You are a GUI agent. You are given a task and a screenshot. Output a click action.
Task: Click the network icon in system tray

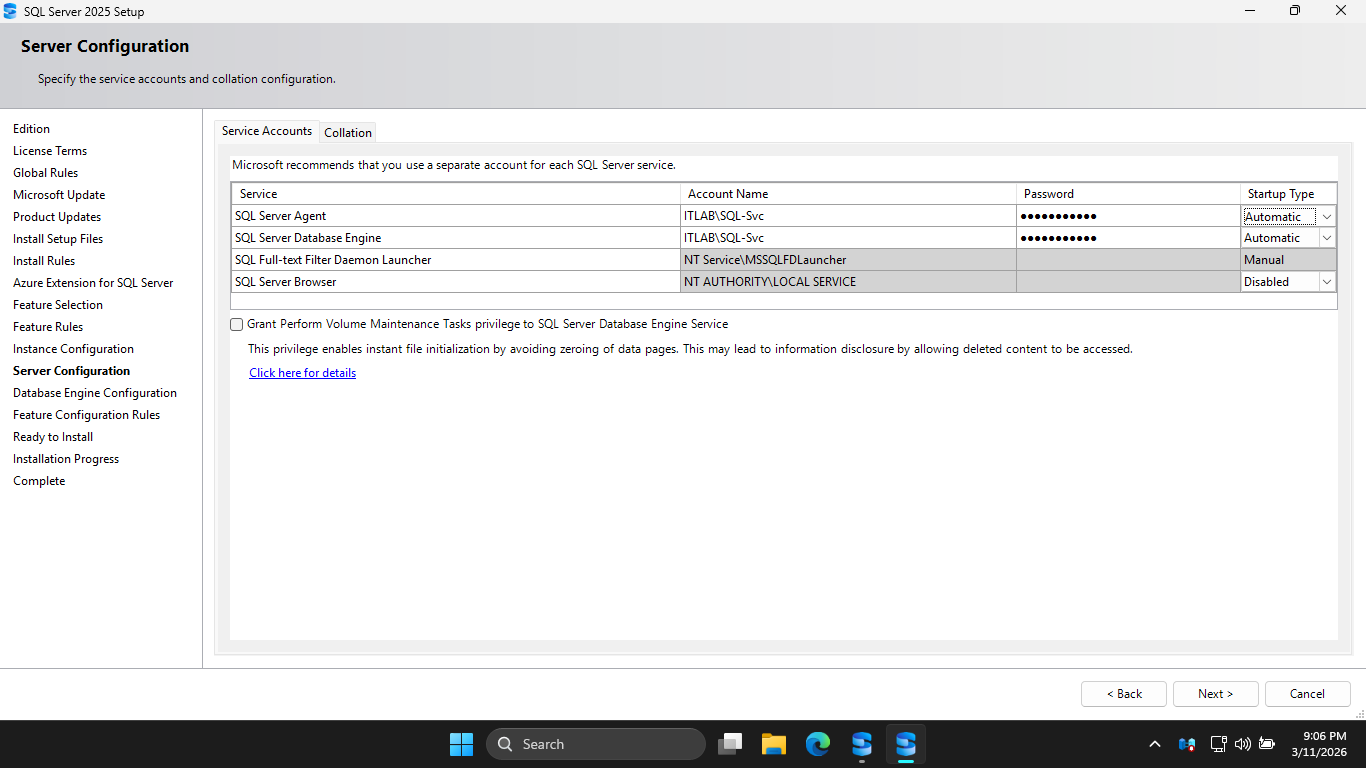[1218, 744]
